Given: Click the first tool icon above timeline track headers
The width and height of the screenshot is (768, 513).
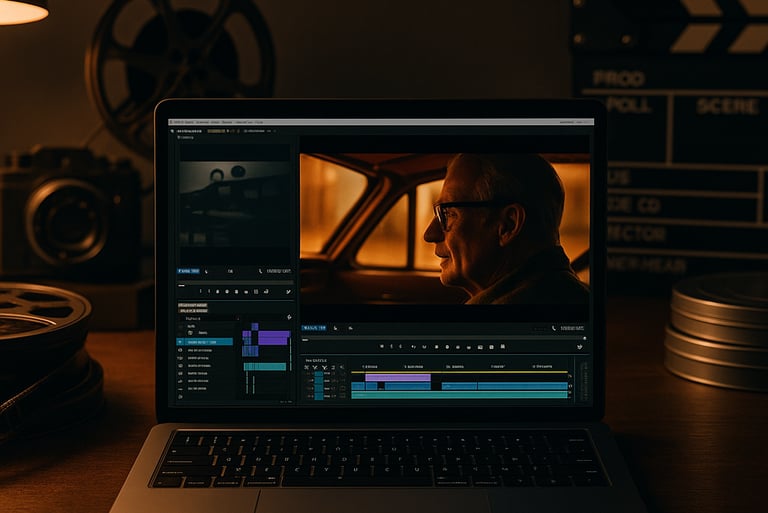Looking at the screenshot, I should coord(307,367).
